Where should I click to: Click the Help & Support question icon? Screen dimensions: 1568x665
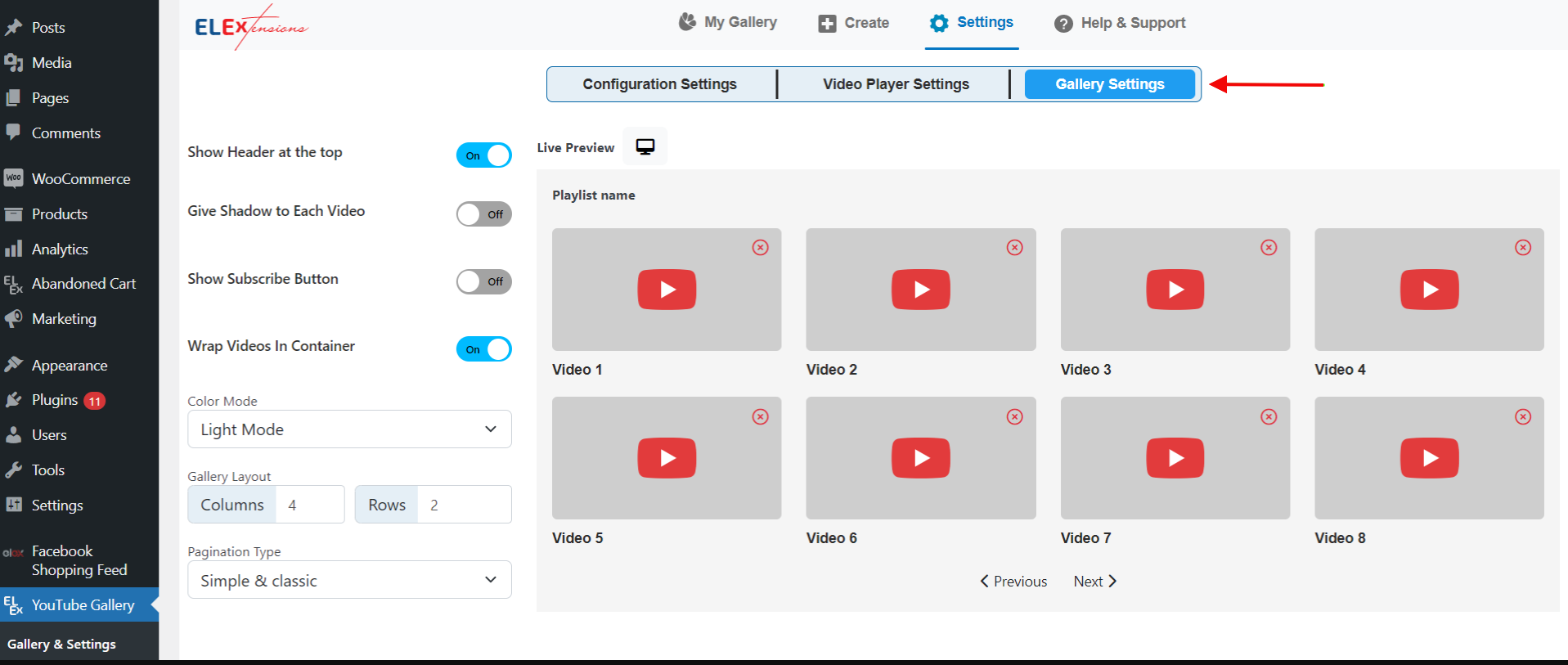[1063, 24]
